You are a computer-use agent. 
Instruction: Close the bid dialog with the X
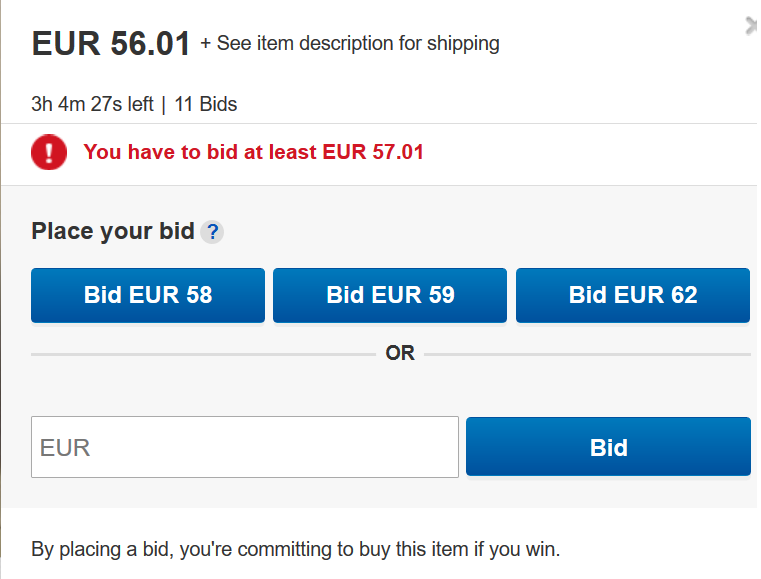point(752,26)
